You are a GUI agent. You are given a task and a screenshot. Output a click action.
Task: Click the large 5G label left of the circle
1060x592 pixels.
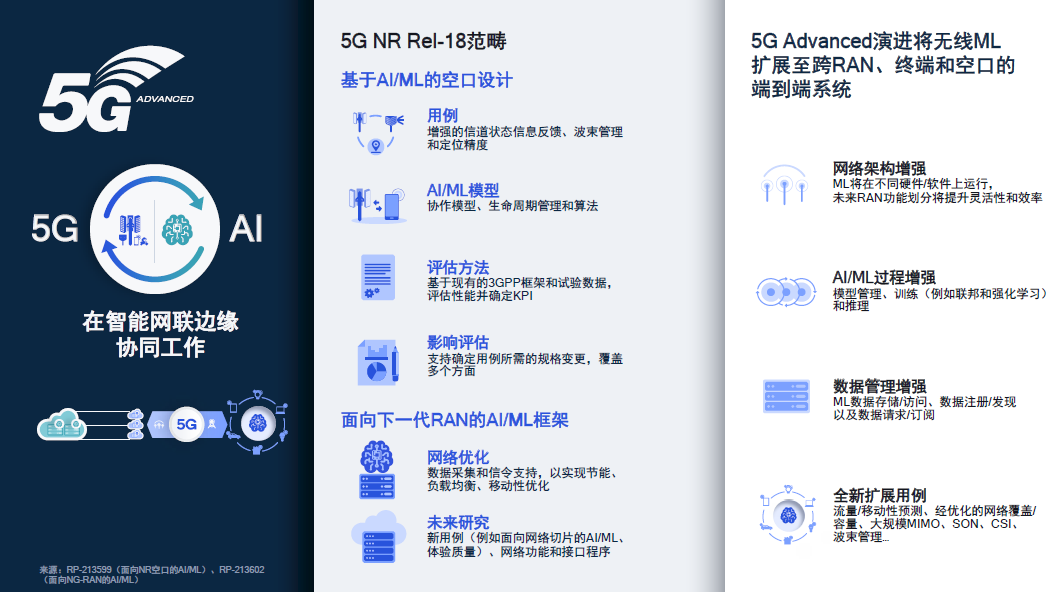[55, 228]
